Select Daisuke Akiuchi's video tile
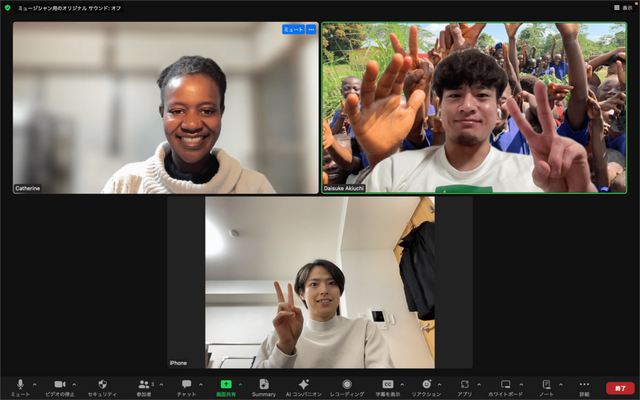This screenshot has height=400, width=640. 473,107
